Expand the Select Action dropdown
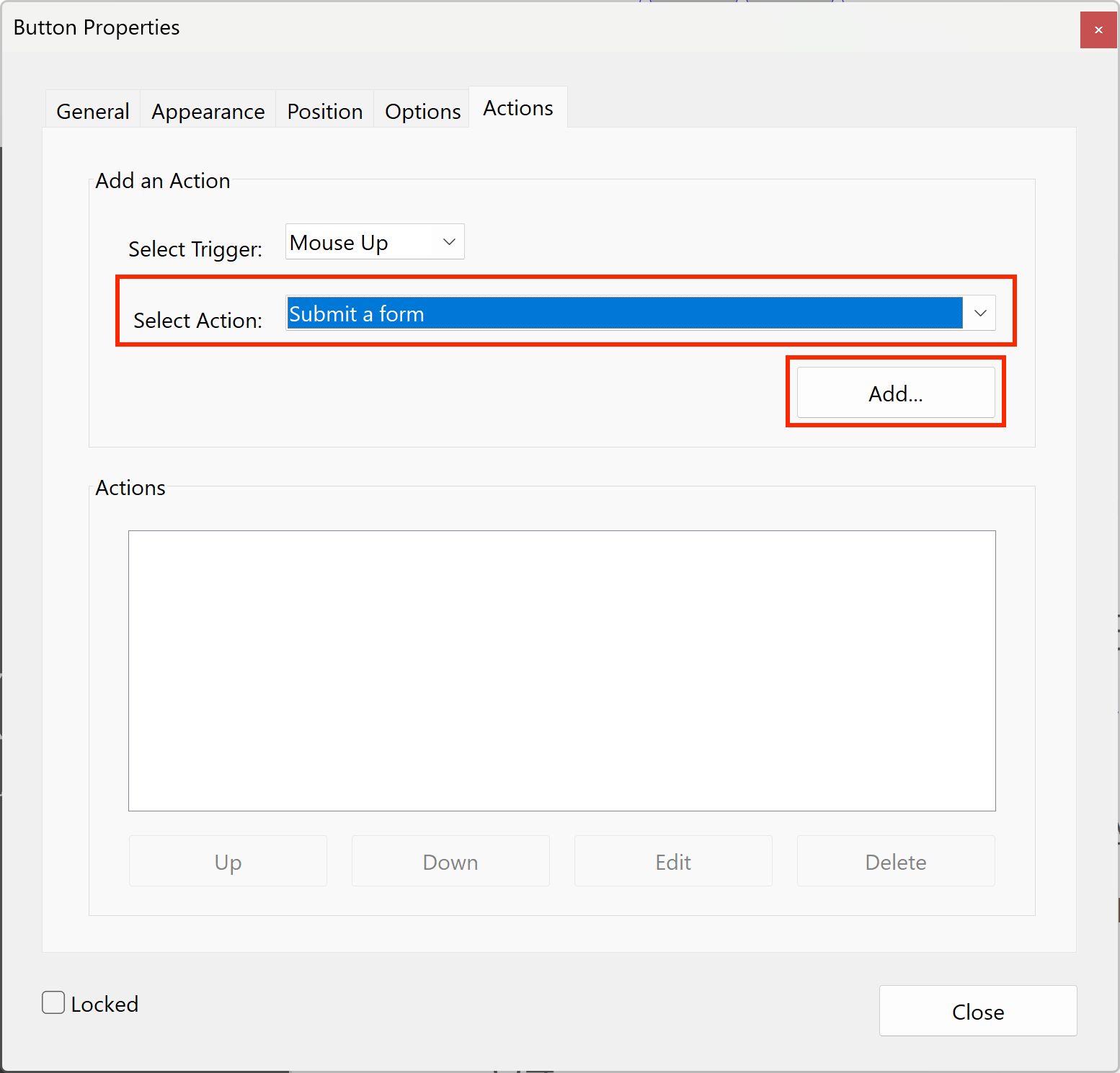This screenshot has width=1120, height=1073. coord(641,313)
